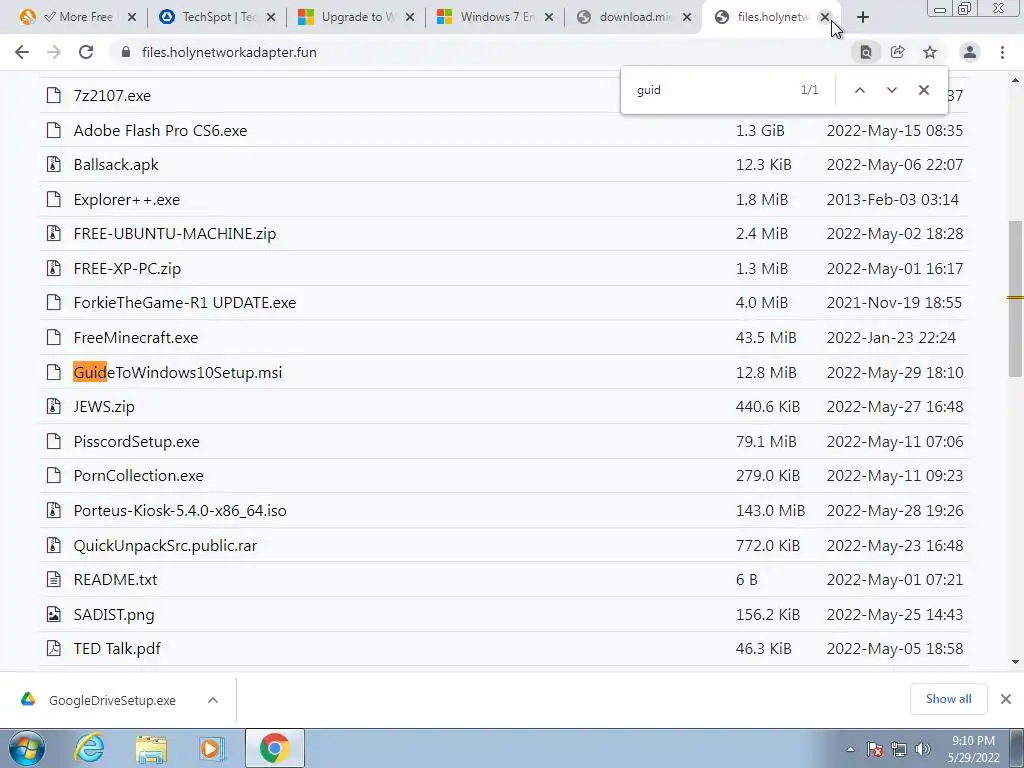
Task: Go back using the browser back arrow
Action: tap(22, 52)
